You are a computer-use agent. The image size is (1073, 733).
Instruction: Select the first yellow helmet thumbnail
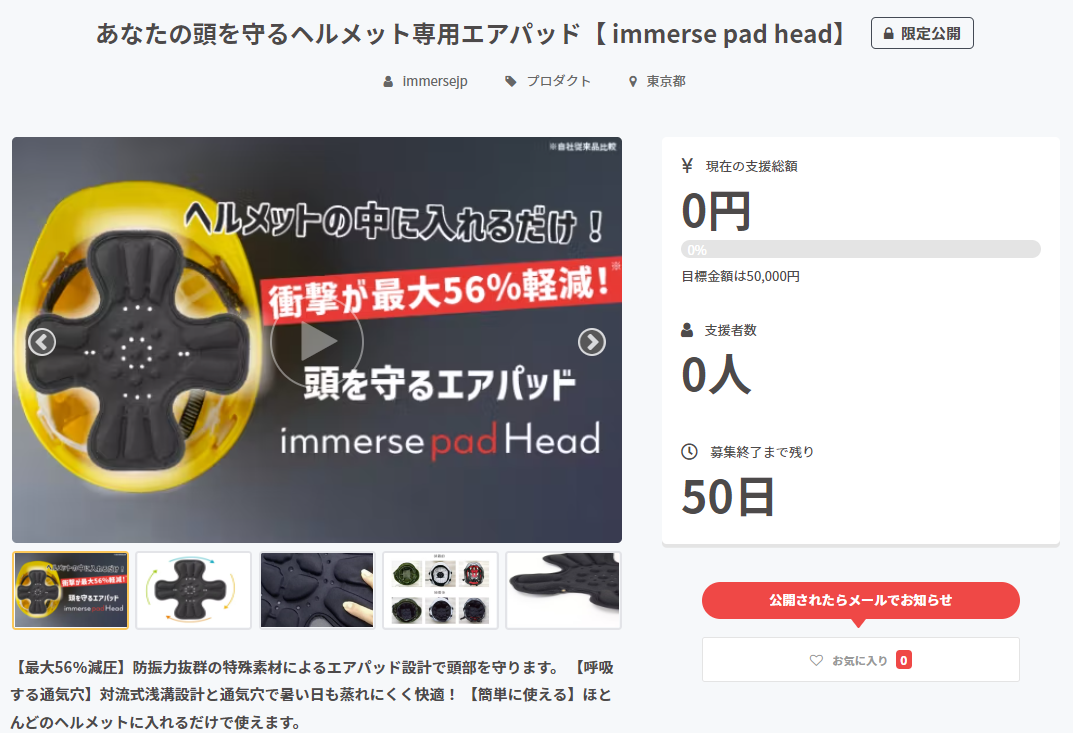tap(70, 590)
